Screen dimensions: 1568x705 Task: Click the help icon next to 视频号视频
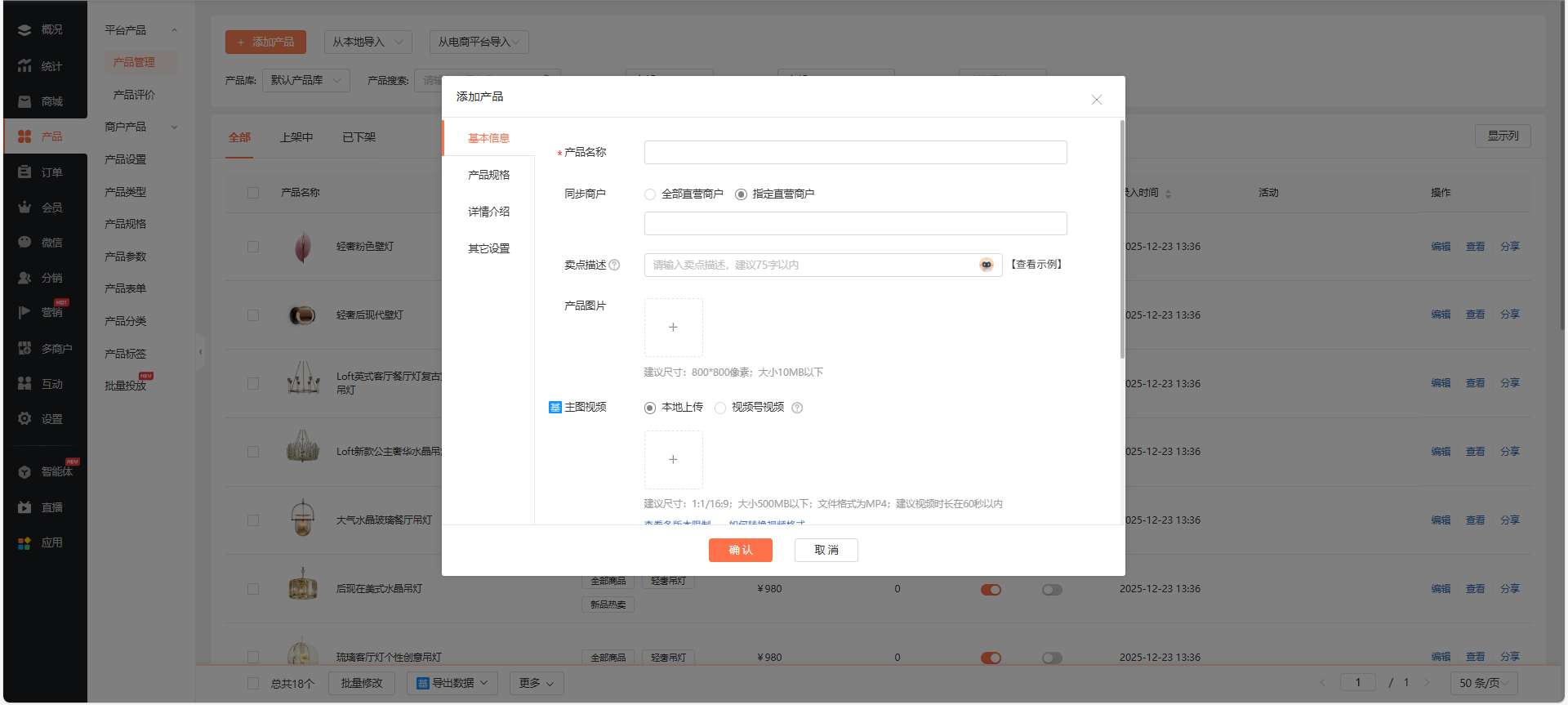click(x=797, y=408)
